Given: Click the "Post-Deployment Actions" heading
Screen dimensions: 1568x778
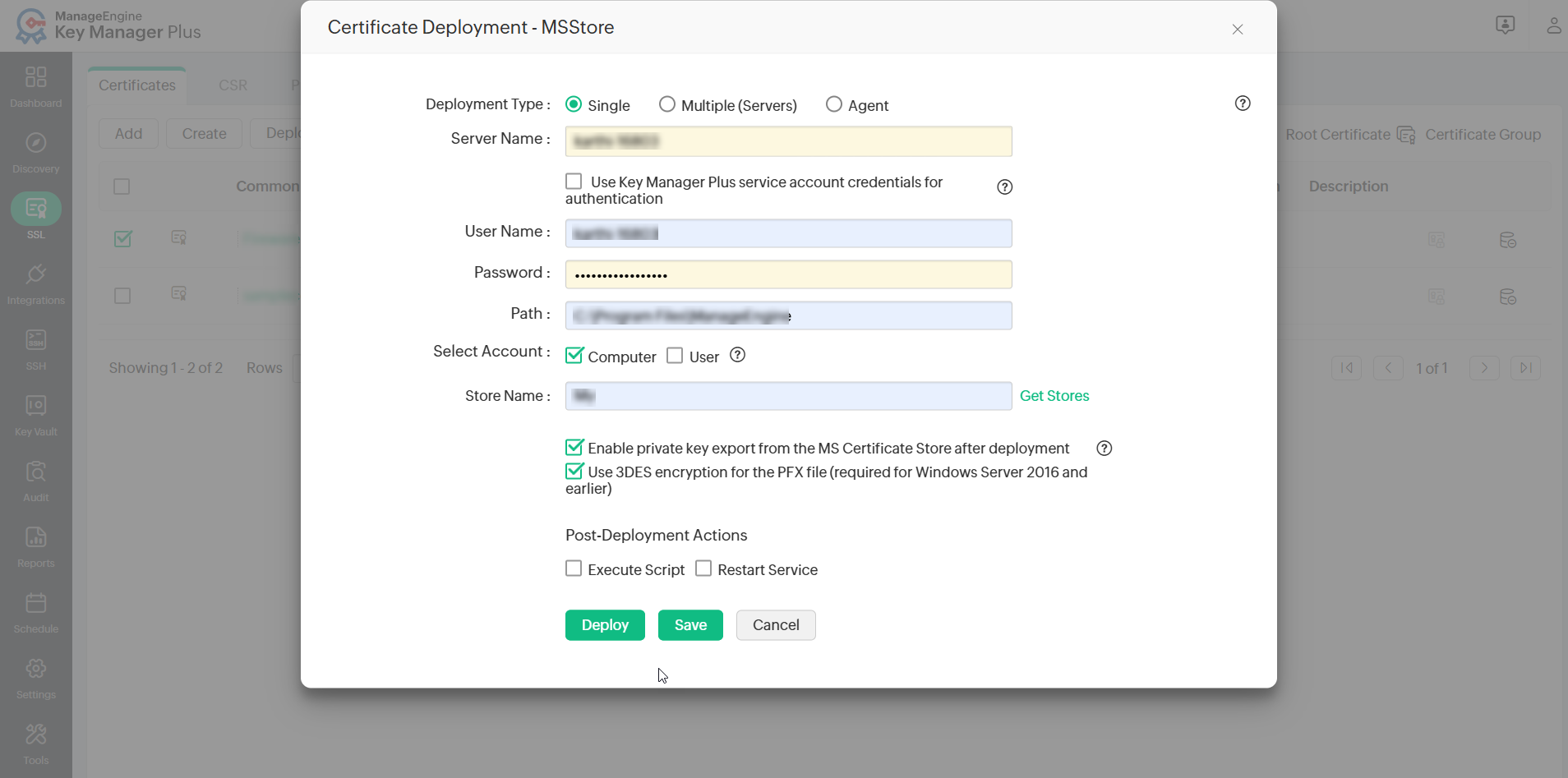Looking at the screenshot, I should (x=656, y=536).
